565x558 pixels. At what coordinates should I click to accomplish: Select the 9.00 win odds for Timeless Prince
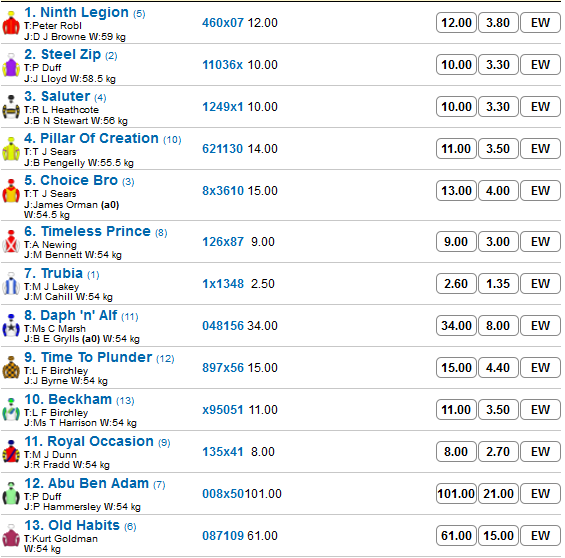click(x=456, y=242)
